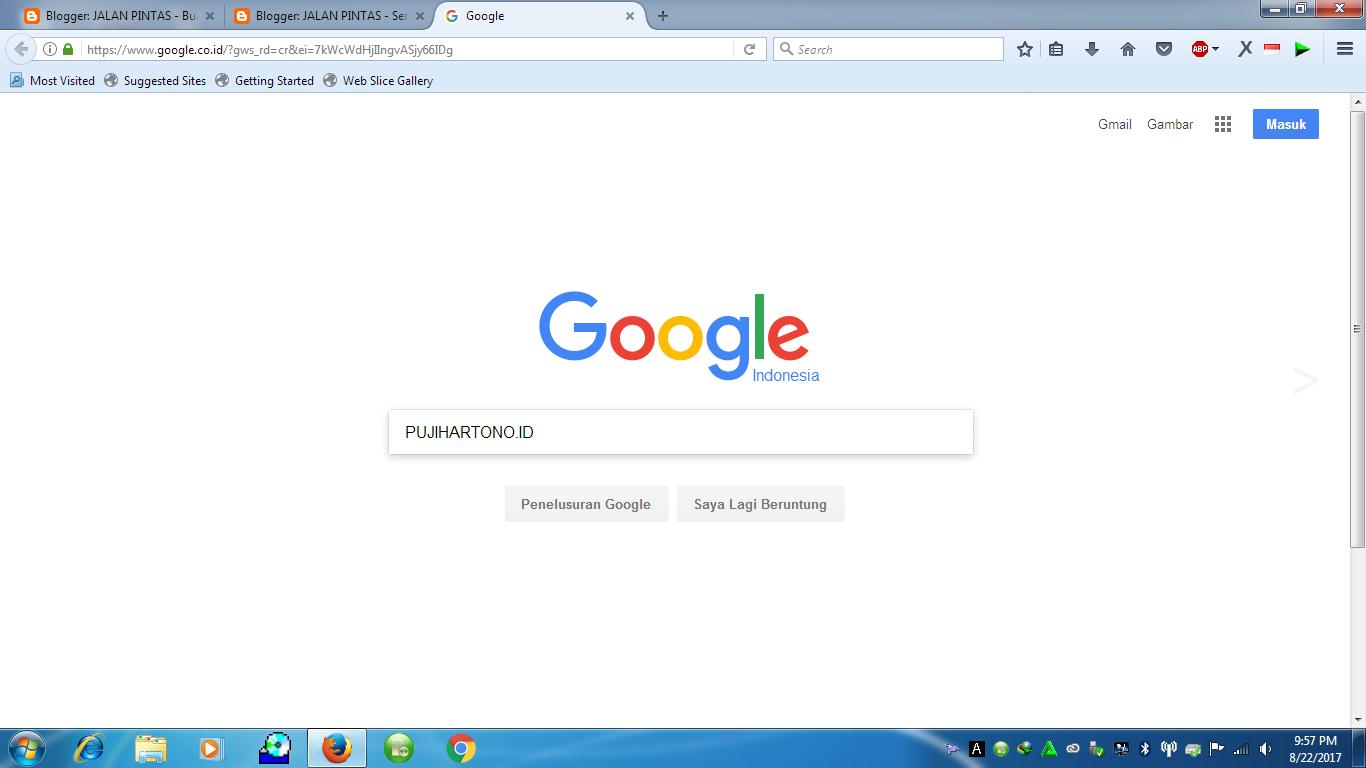Click the volume speaker tray icon

tap(1266, 748)
